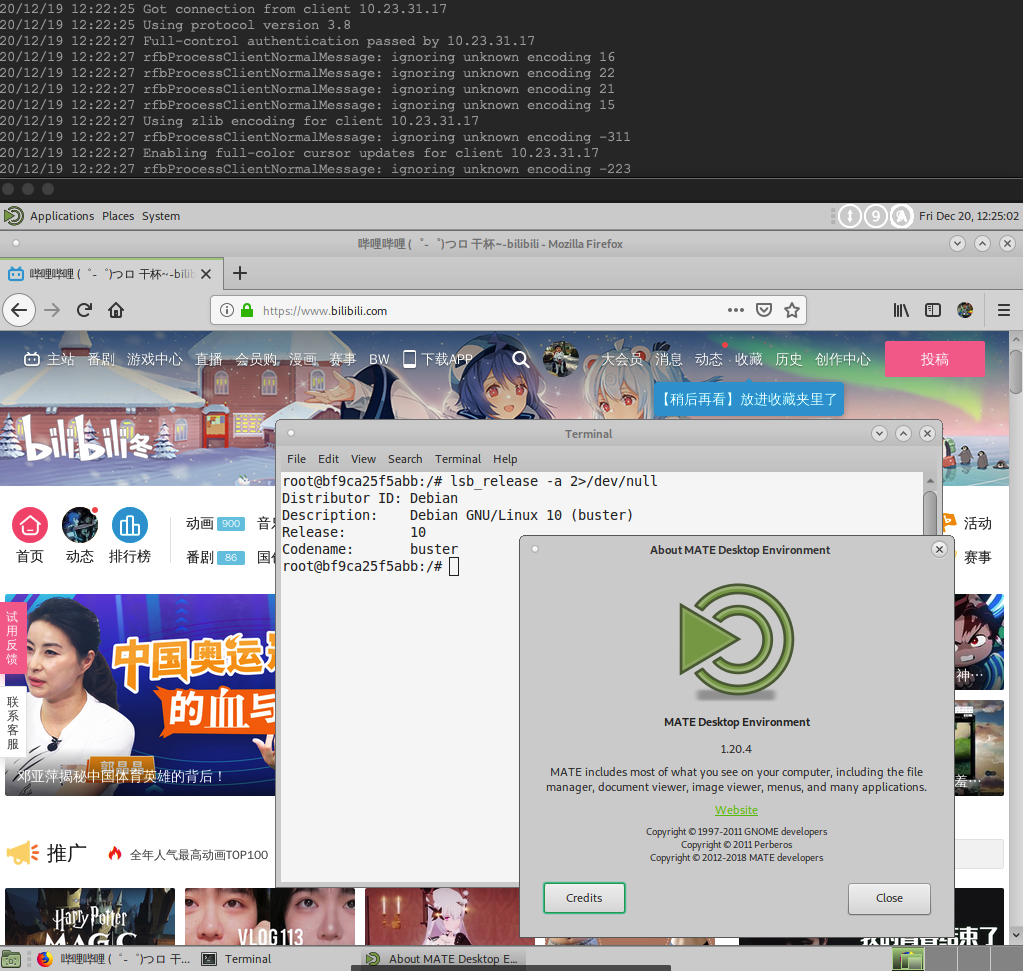Toggle the Firefox sidebar view

(x=933, y=310)
